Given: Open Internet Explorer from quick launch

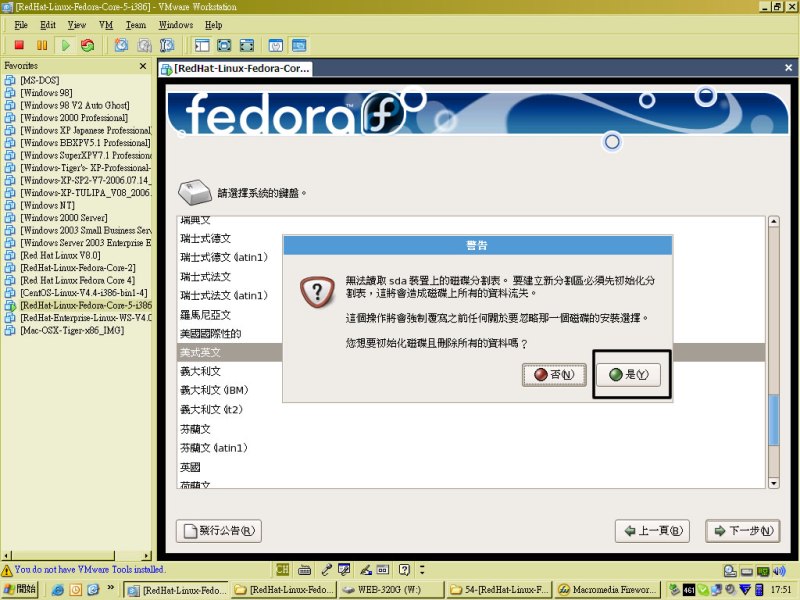Looking at the screenshot, I should [x=58, y=590].
